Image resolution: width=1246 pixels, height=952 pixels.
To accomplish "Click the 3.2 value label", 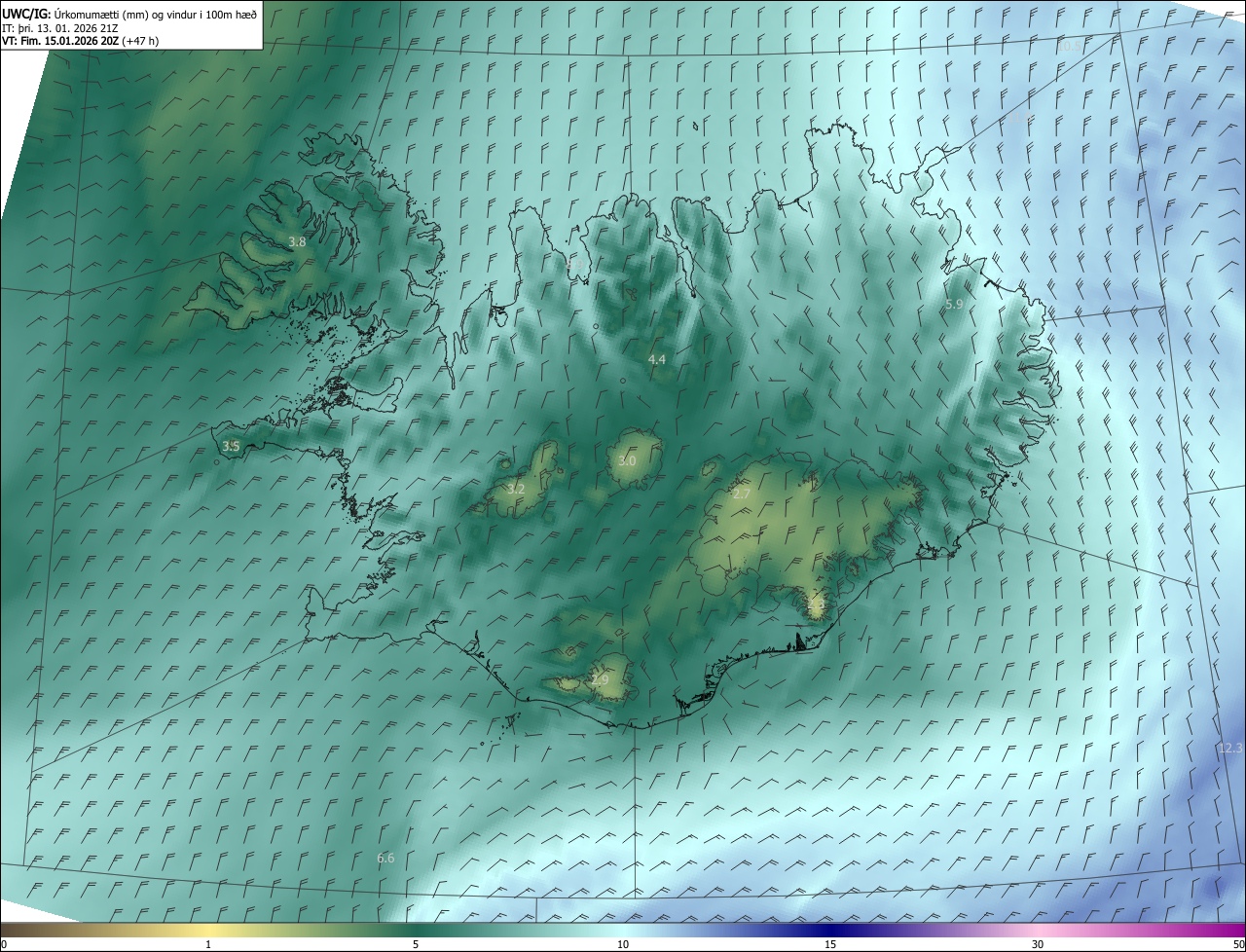I will click(516, 489).
